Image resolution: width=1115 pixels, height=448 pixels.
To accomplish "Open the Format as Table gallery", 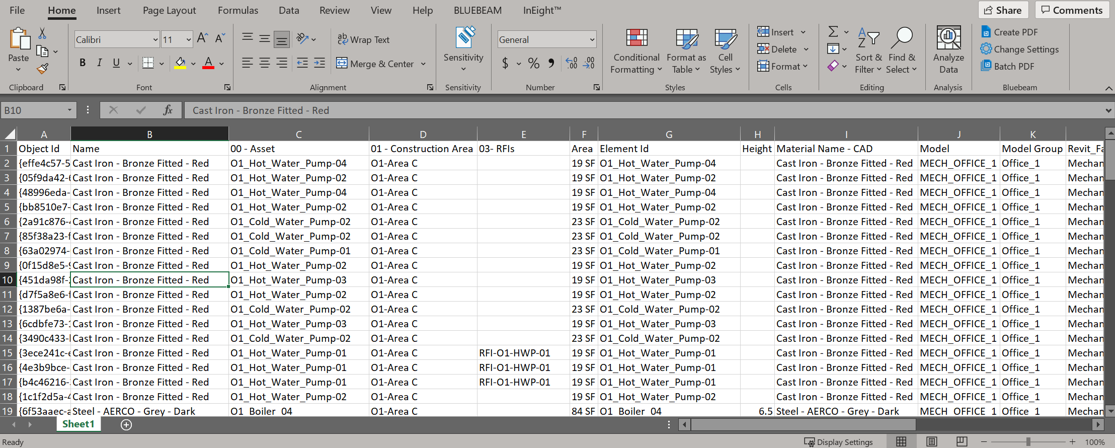I will coord(686,40).
